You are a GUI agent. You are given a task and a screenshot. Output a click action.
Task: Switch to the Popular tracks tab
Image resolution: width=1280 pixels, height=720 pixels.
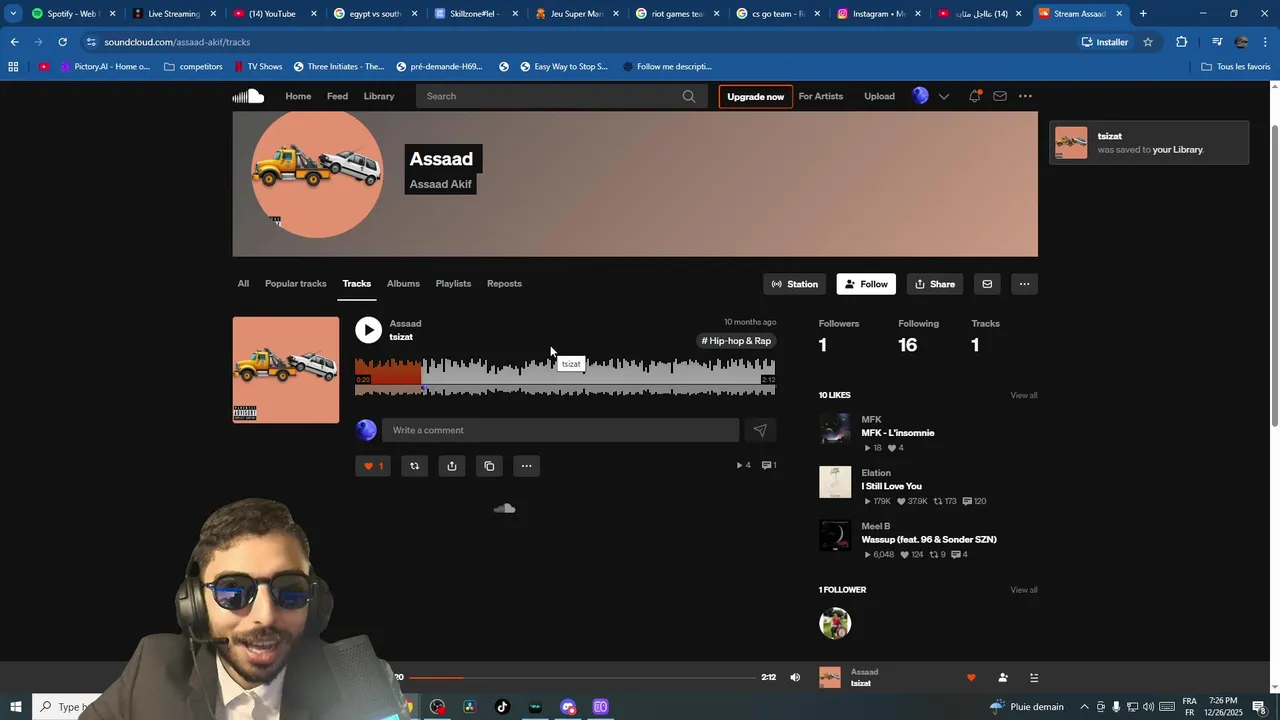tap(295, 284)
